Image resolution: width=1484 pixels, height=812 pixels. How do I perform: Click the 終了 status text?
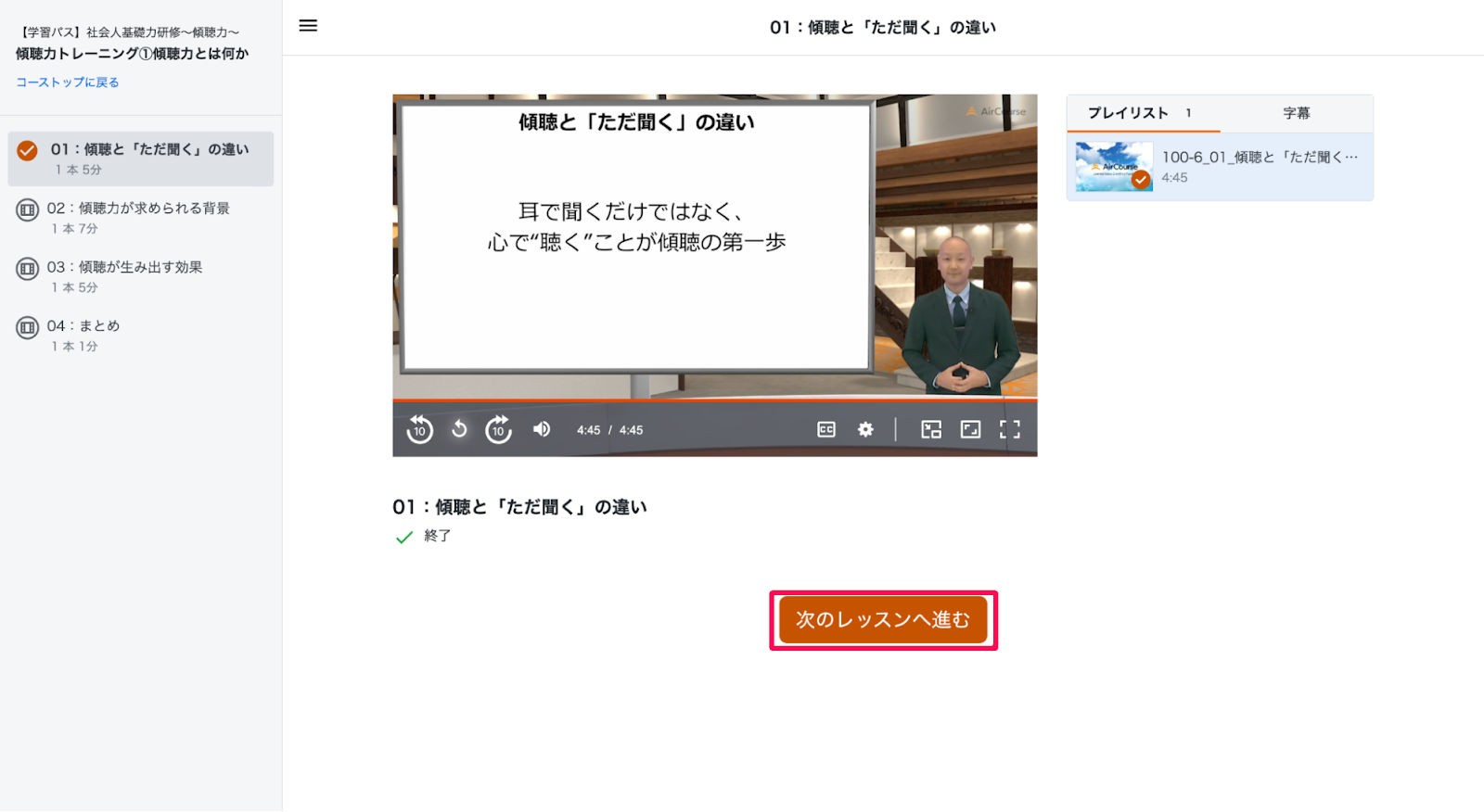click(437, 536)
